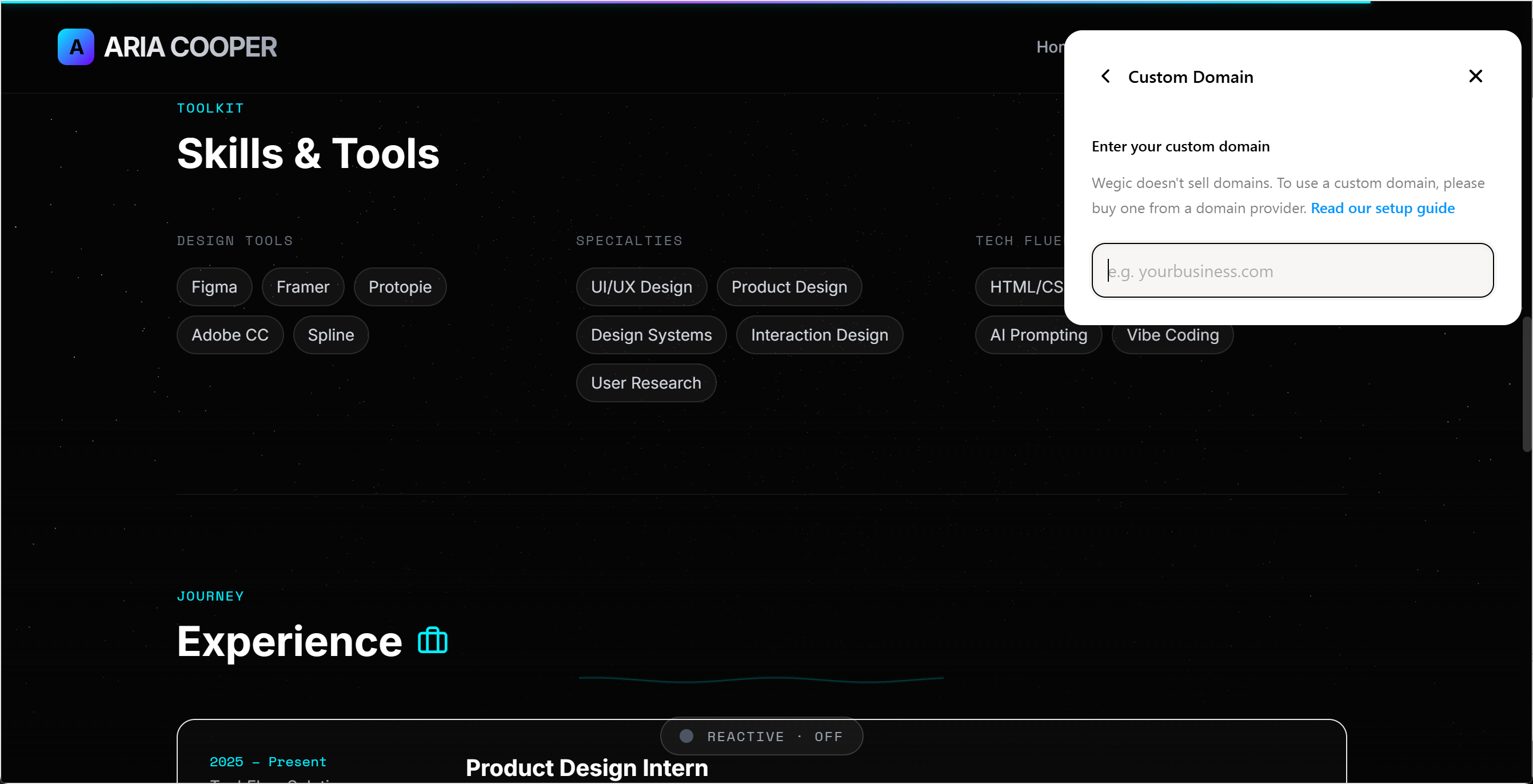Click the Vibe Coding pill

1172,336
